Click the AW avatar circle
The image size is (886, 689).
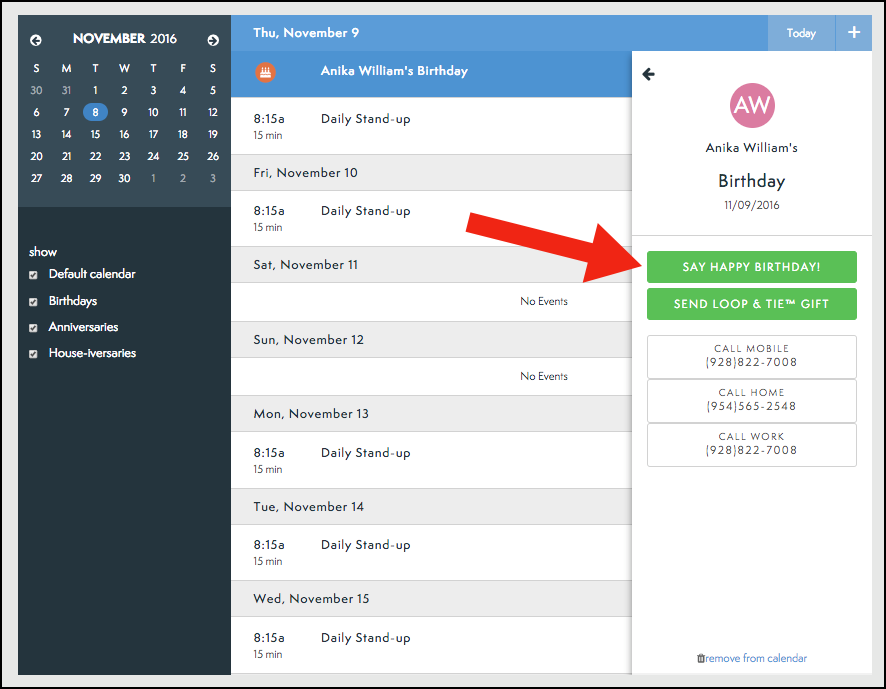point(752,105)
